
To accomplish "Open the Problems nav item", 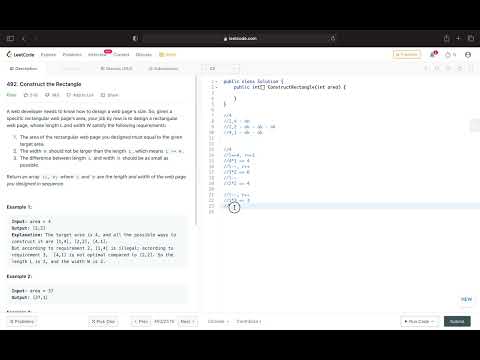I will point(72,54).
